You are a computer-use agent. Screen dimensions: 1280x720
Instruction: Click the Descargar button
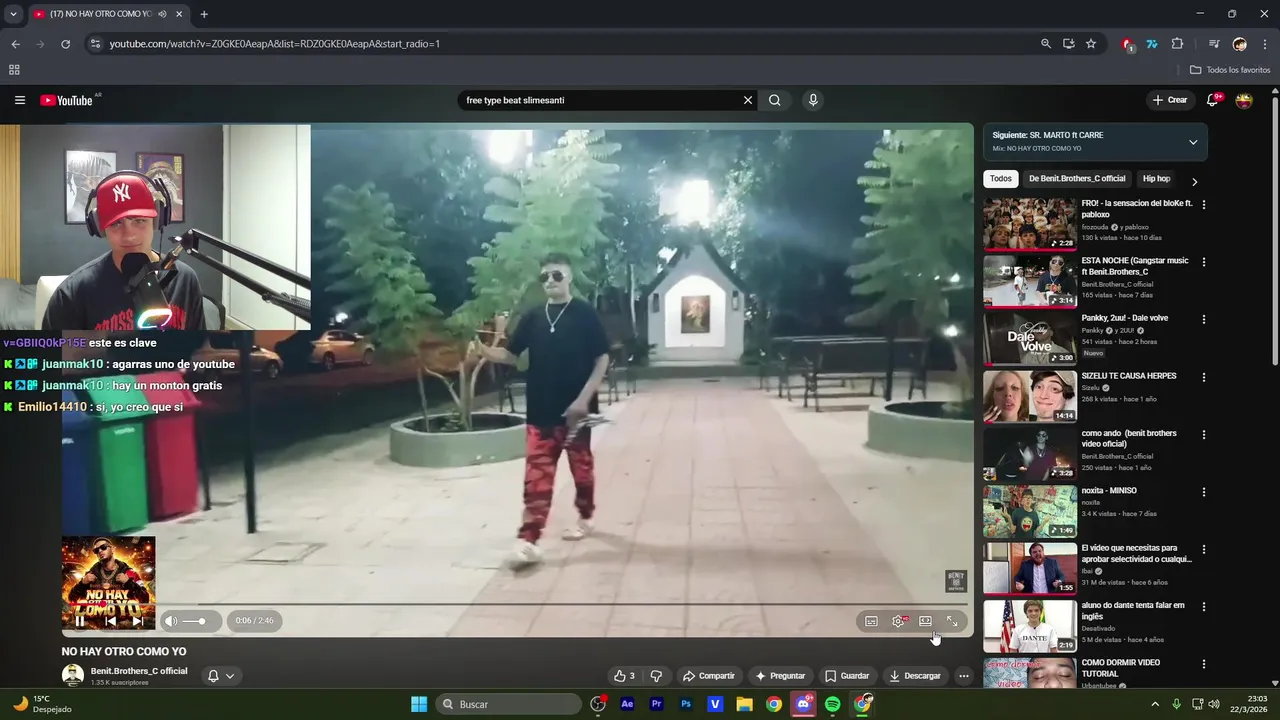[x=915, y=676]
